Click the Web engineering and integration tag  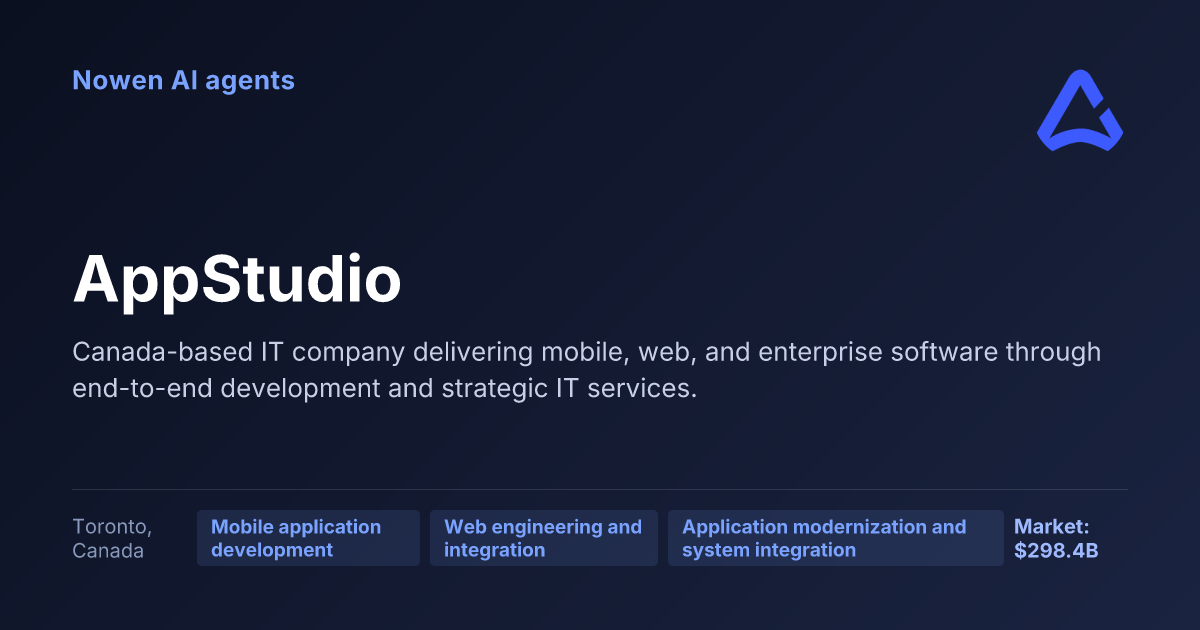click(x=544, y=538)
